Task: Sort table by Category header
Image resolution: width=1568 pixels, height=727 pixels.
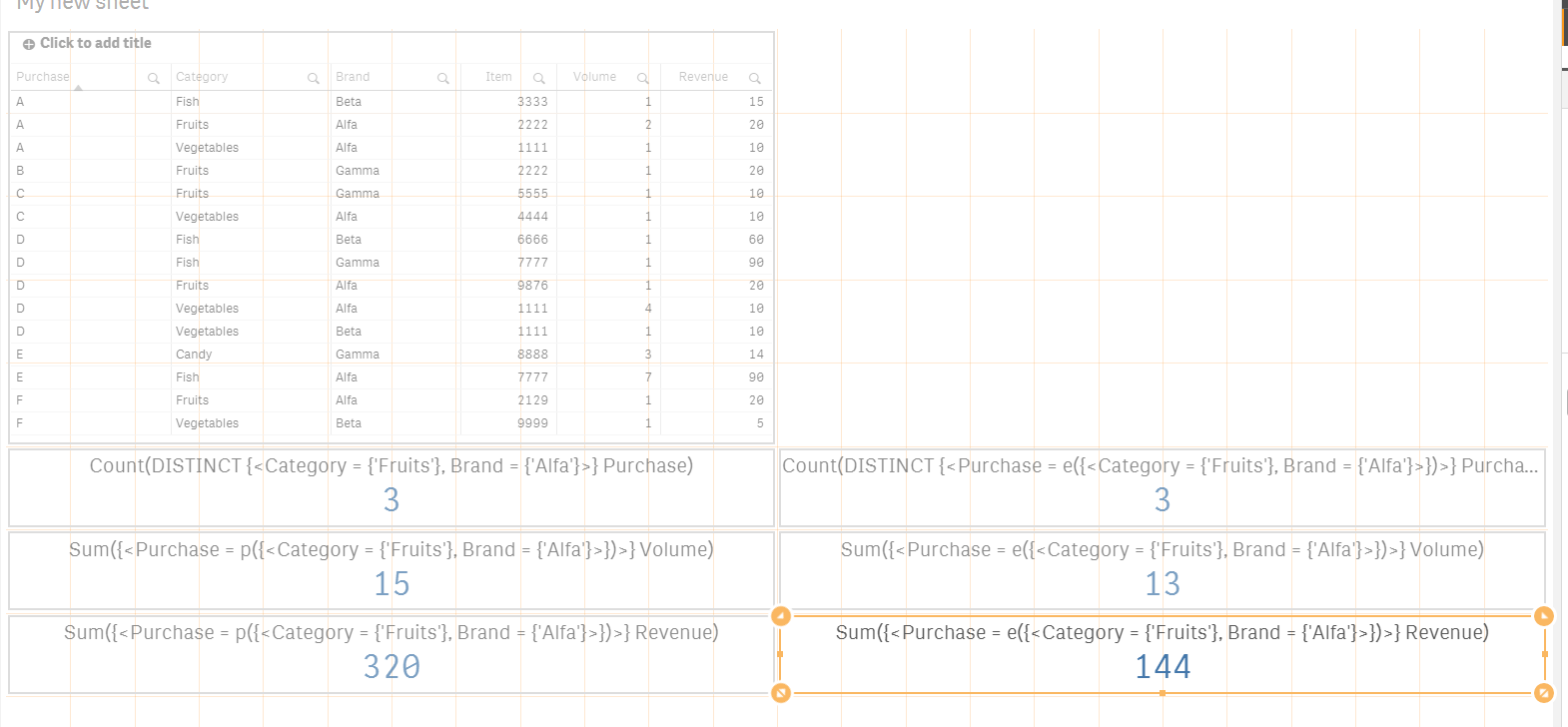Action: [x=202, y=77]
